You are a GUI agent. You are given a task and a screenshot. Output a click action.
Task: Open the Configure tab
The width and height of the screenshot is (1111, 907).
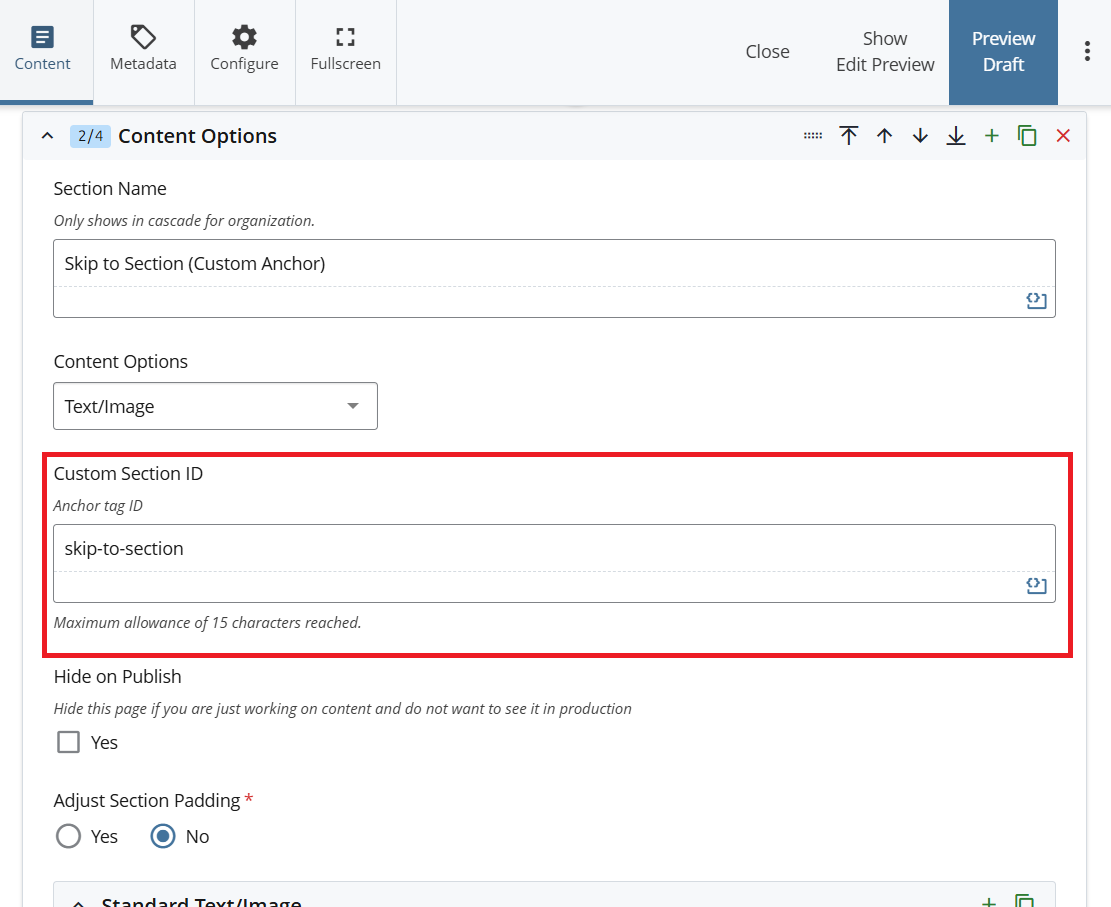(x=244, y=52)
